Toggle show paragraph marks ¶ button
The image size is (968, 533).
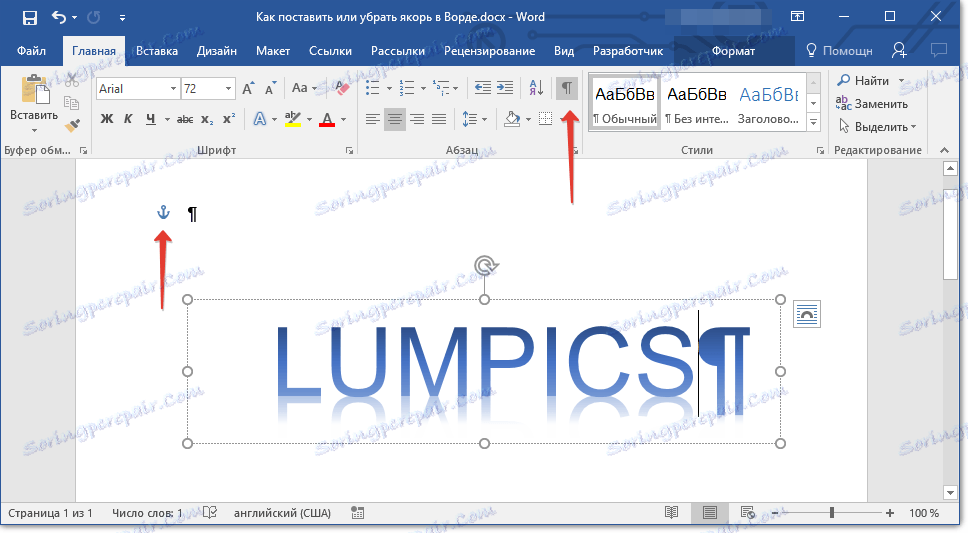(x=567, y=88)
